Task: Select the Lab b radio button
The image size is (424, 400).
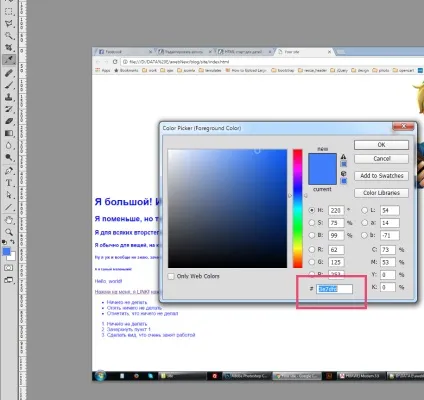Action: [x=364, y=235]
